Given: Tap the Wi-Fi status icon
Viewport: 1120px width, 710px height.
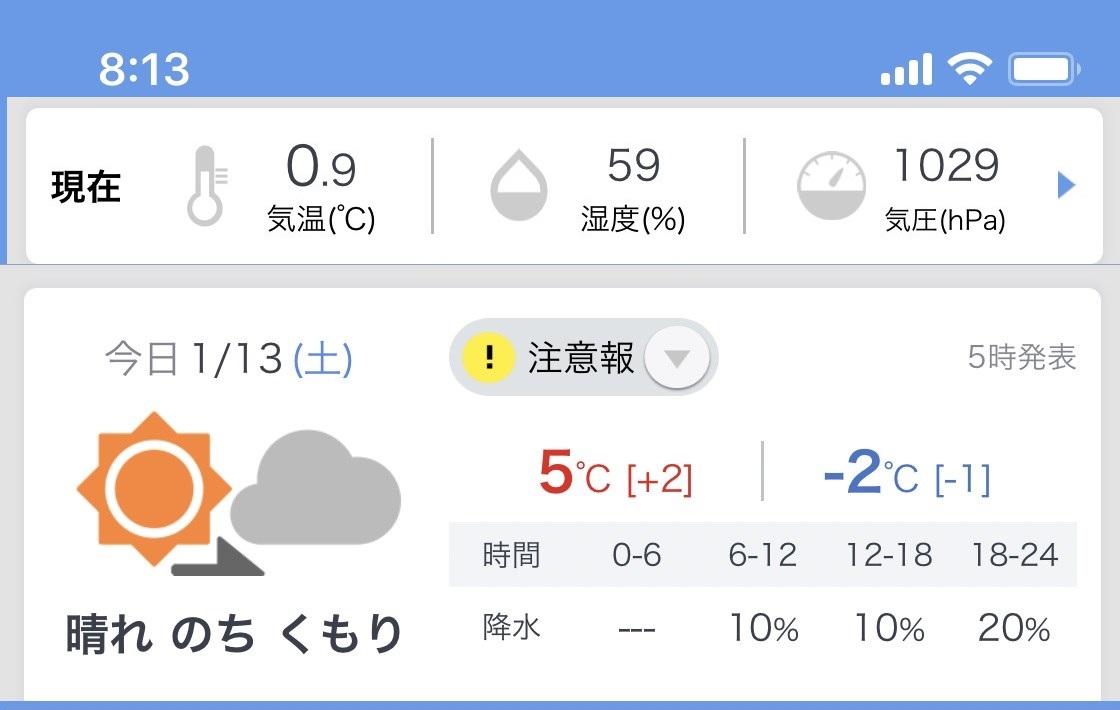Looking at the screenshot, I should 969,69.
